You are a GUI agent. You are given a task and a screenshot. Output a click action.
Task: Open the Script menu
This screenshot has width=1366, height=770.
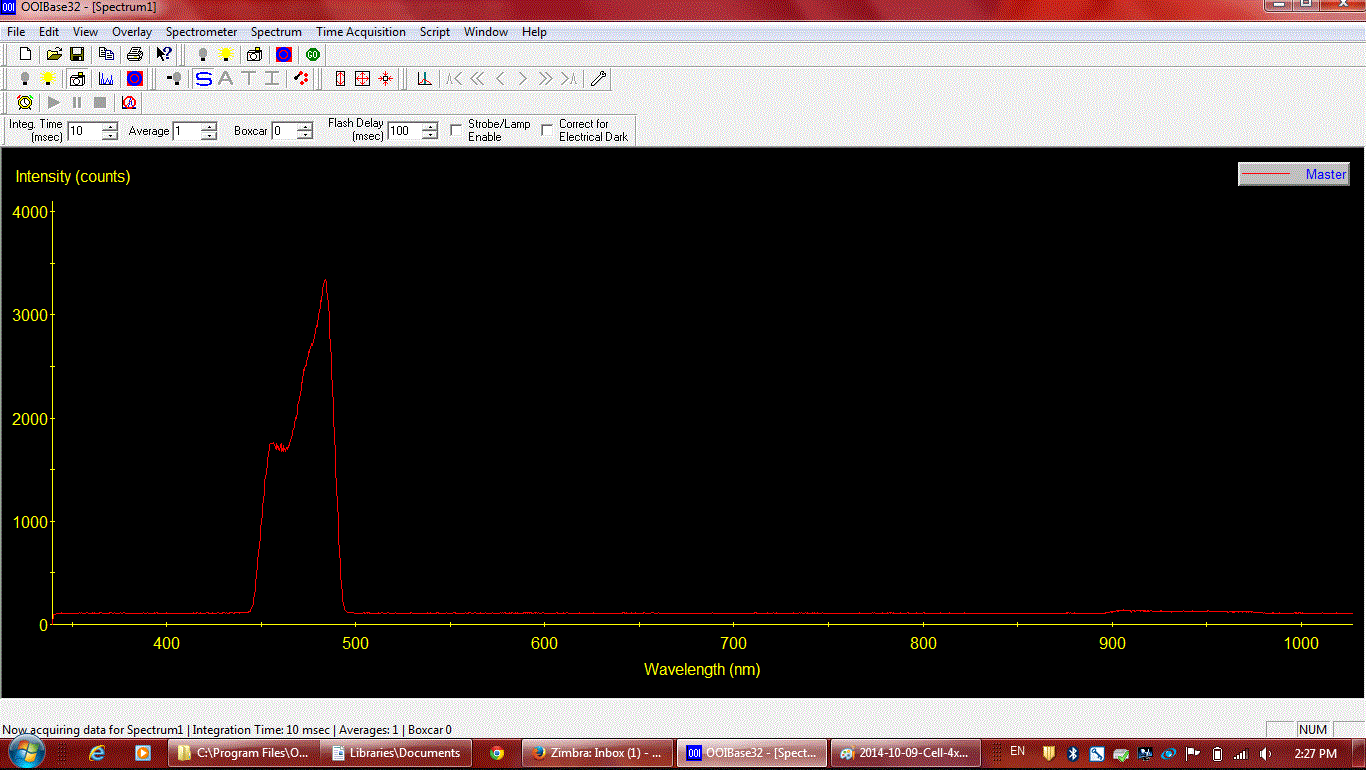coord(435,32)
